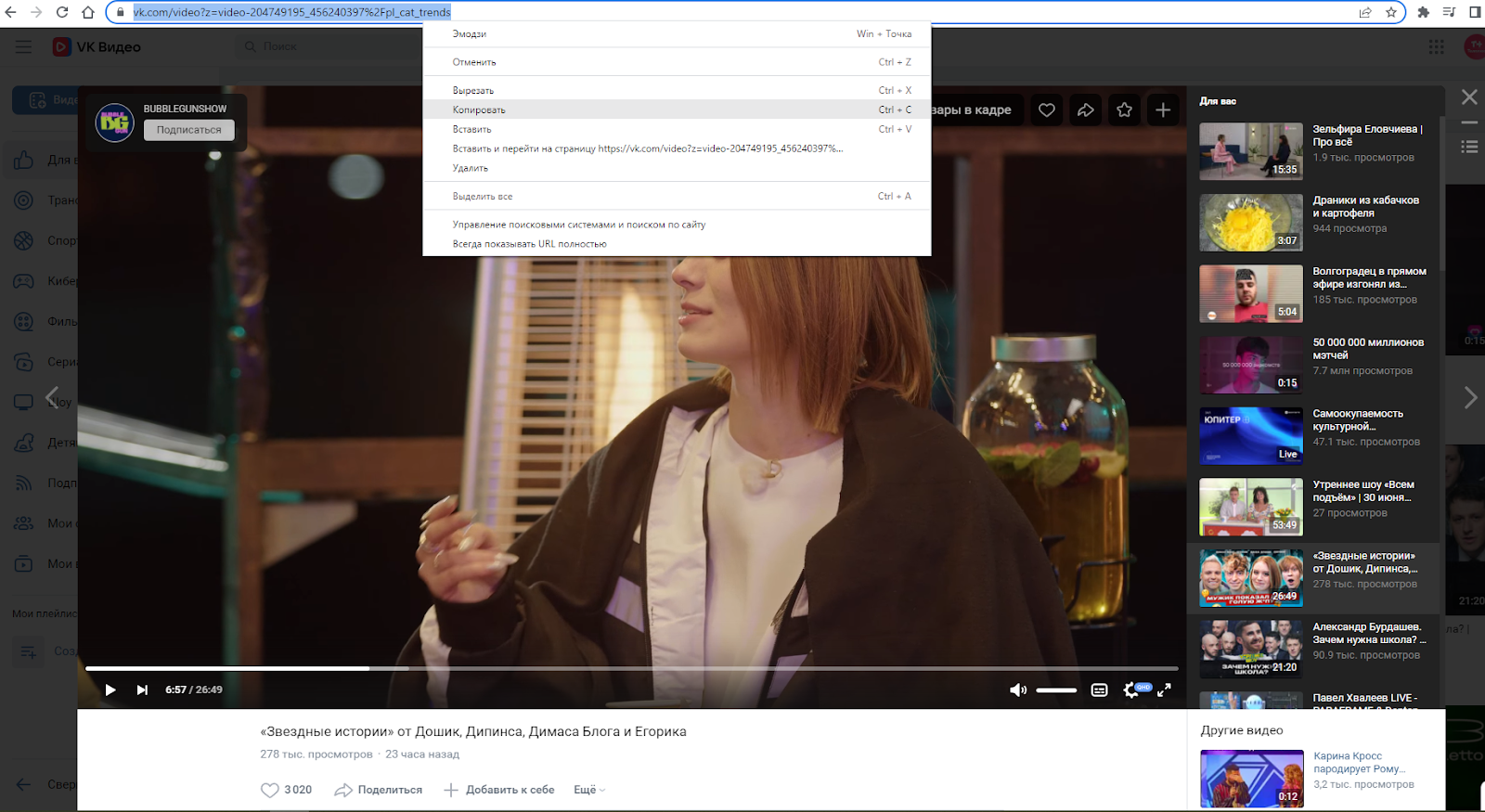The height and width of the screenshot is (812, 1485).
Task: Skip to next video in player
Action: pos(142,690)
